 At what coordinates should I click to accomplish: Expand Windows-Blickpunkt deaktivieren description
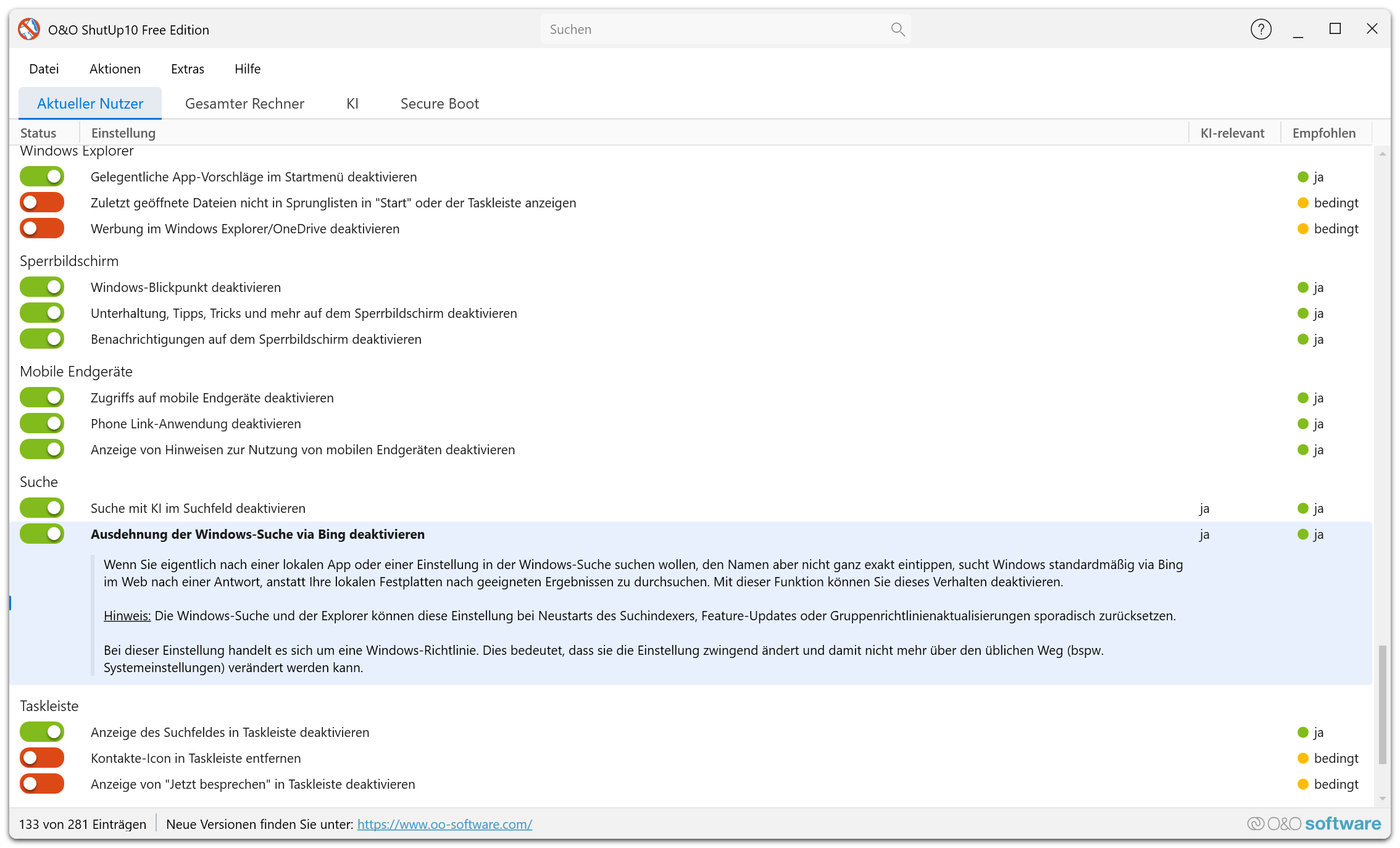point(186,288)
